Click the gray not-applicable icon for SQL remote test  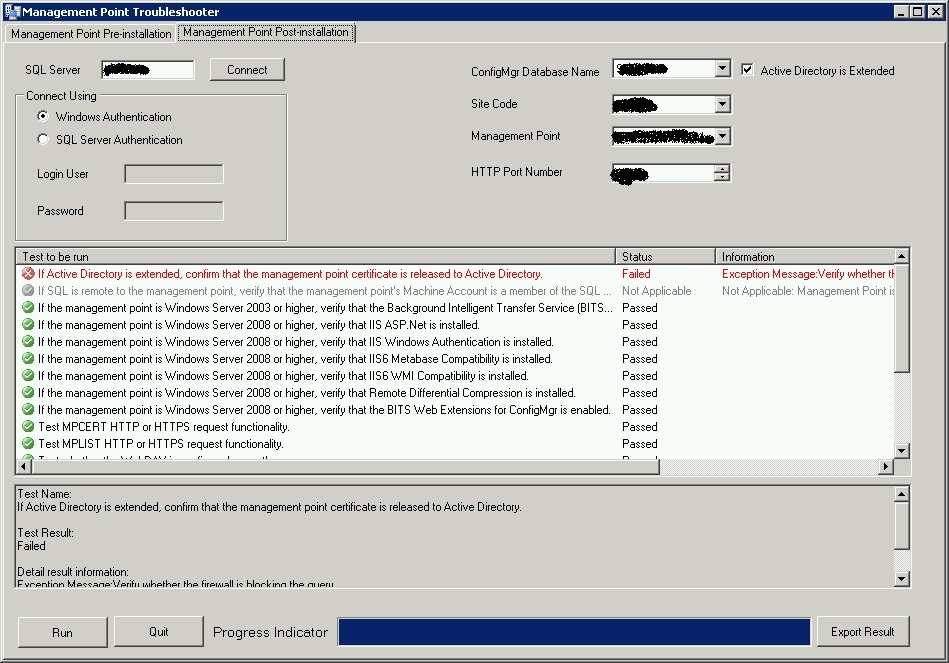click(28, 291)
